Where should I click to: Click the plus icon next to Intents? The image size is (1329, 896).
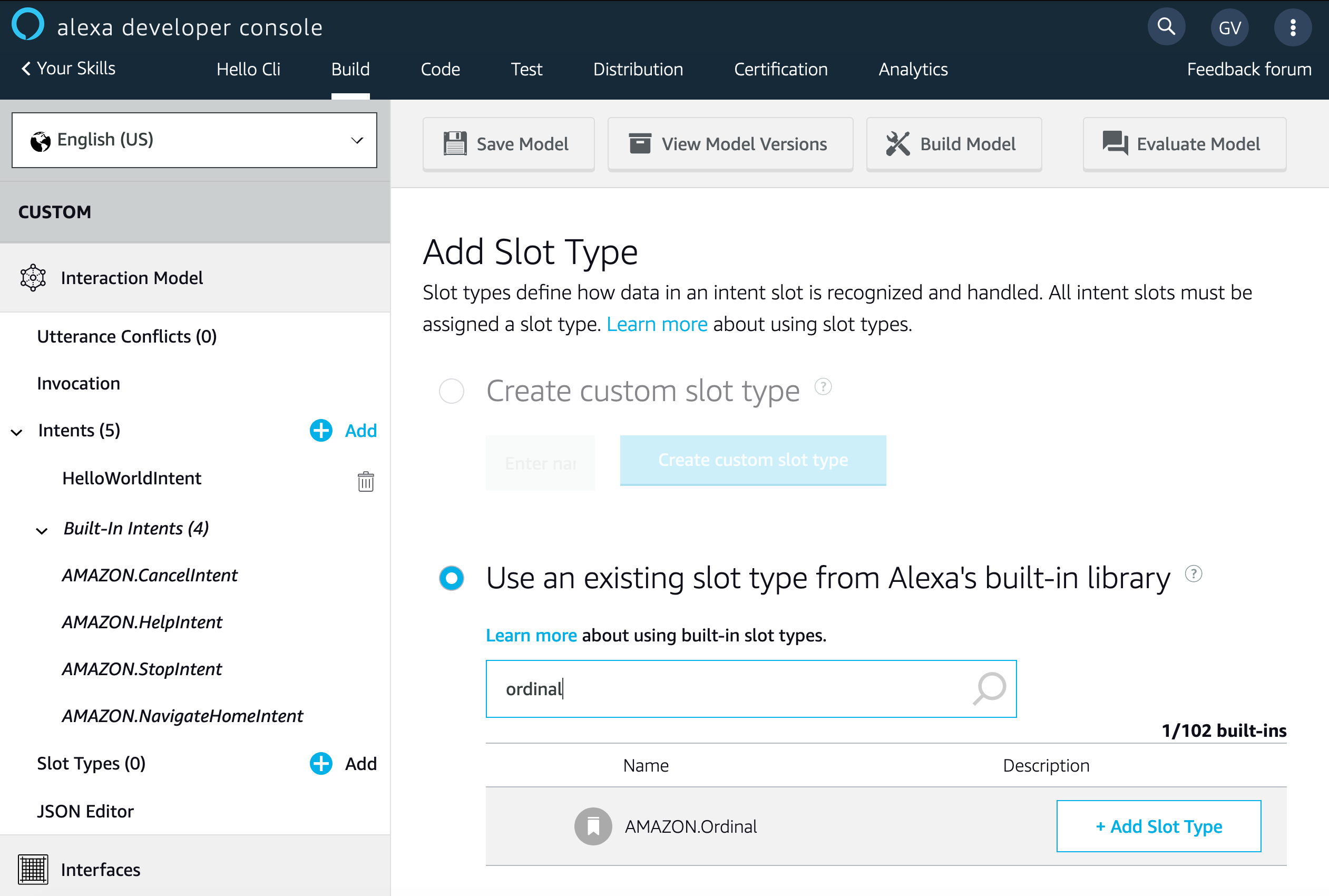[320, 430]
